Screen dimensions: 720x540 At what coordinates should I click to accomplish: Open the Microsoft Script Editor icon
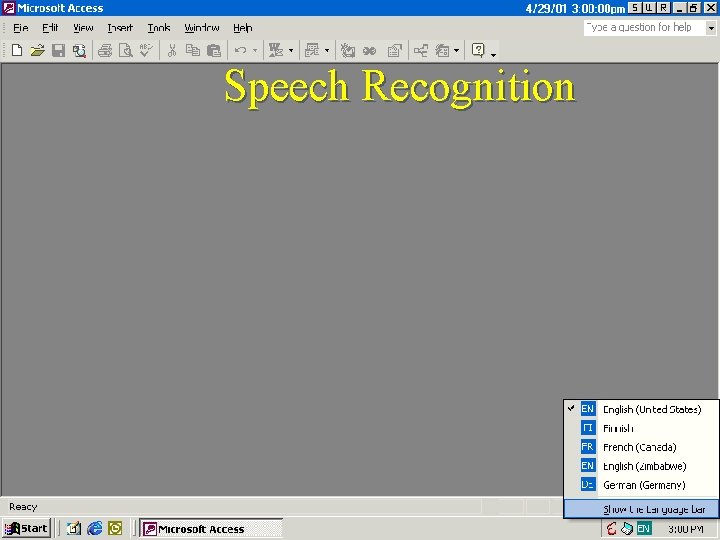point(369,50)
